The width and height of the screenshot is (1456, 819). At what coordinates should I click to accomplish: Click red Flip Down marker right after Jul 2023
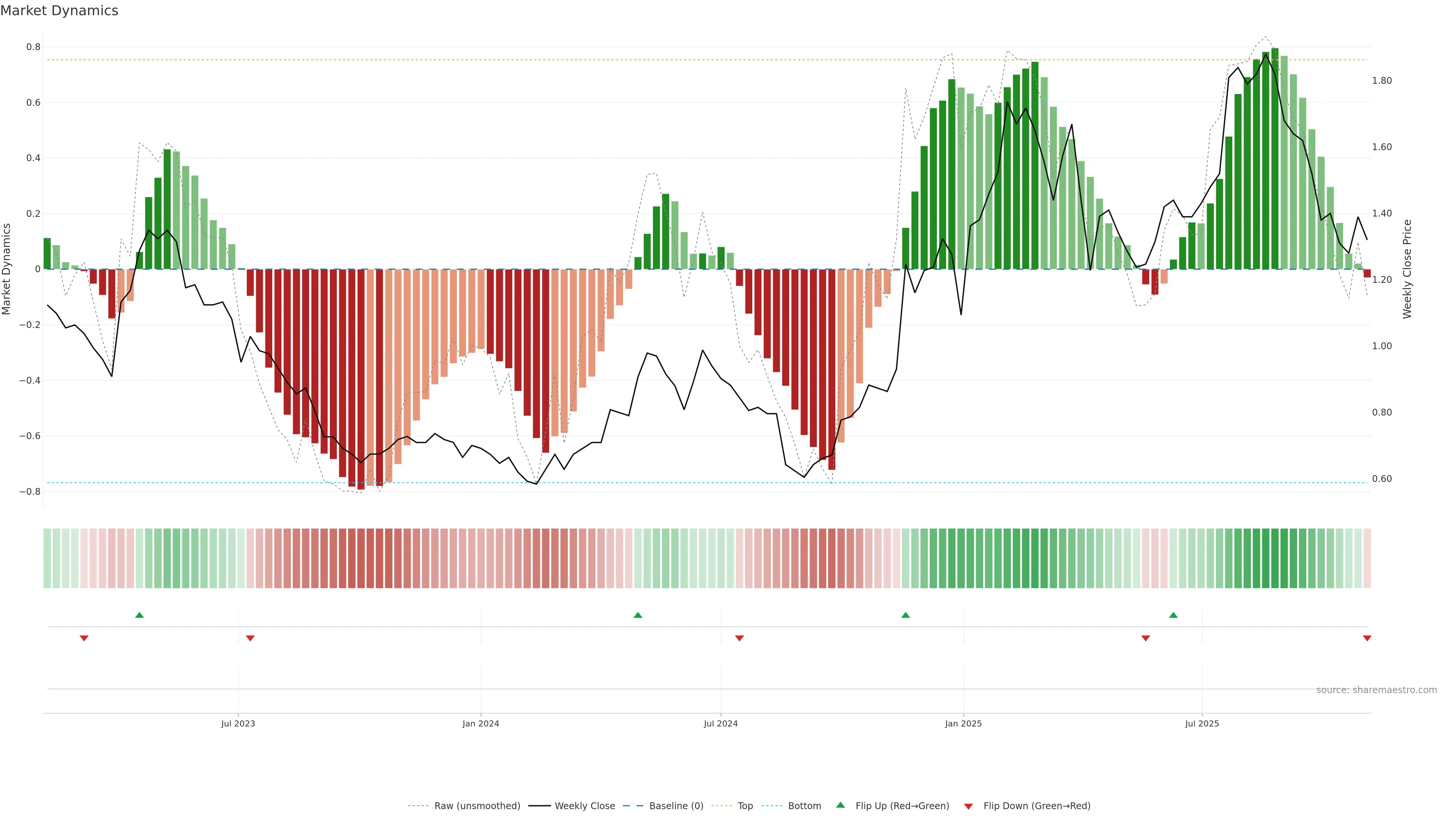coord(250,638)
